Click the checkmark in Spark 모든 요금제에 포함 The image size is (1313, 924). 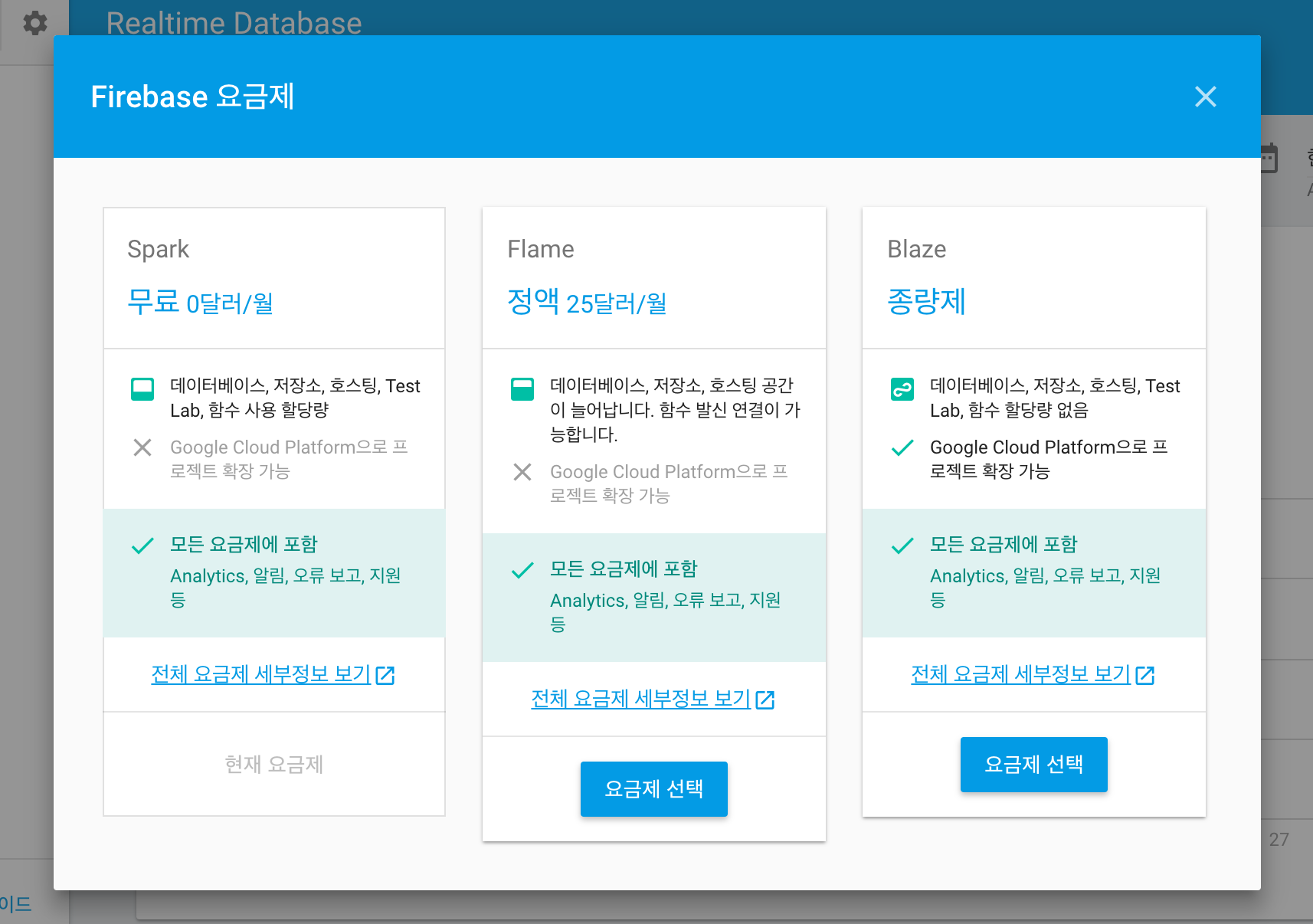pos(142,546)
